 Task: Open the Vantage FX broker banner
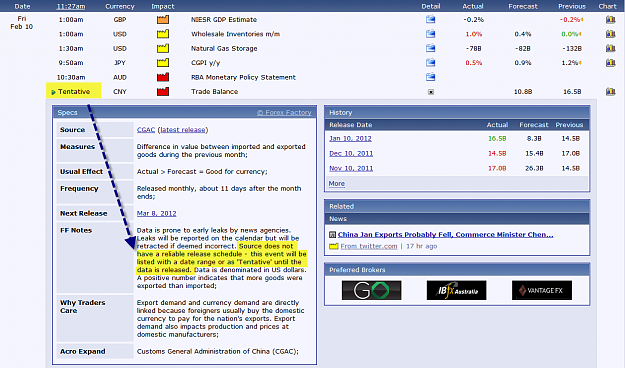(542, 290)
